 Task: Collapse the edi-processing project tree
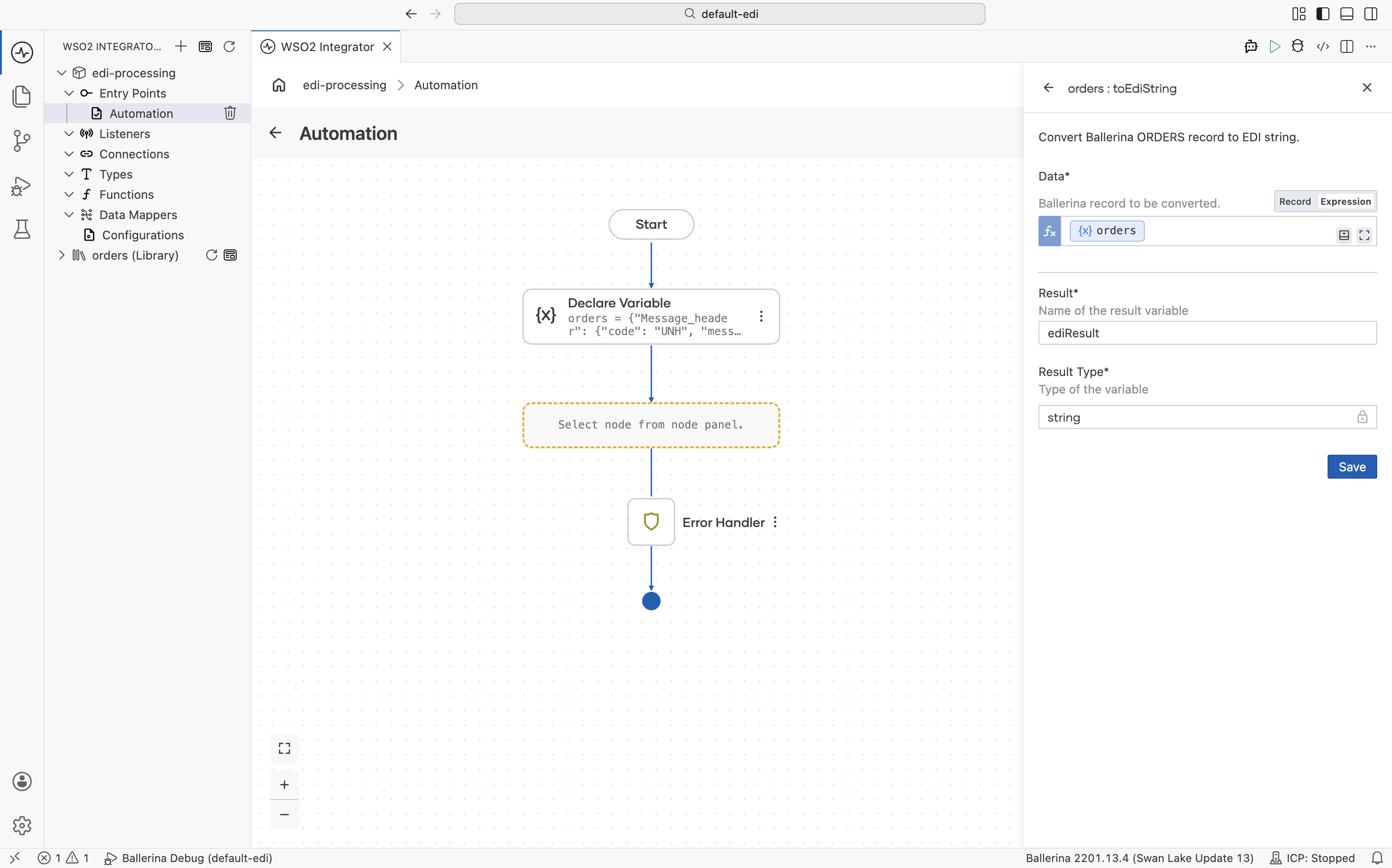(x=62, y=73)
